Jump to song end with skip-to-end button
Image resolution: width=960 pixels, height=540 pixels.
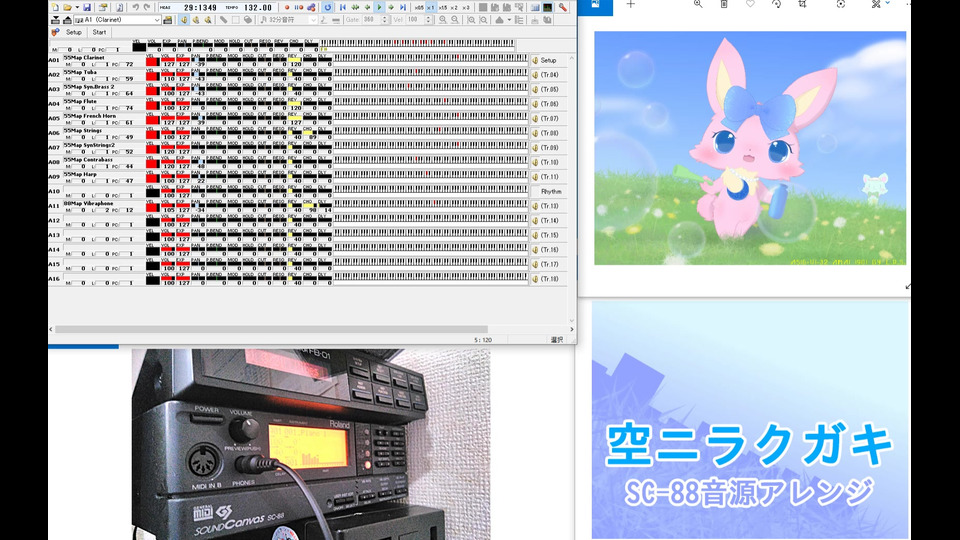coord(403,7)
